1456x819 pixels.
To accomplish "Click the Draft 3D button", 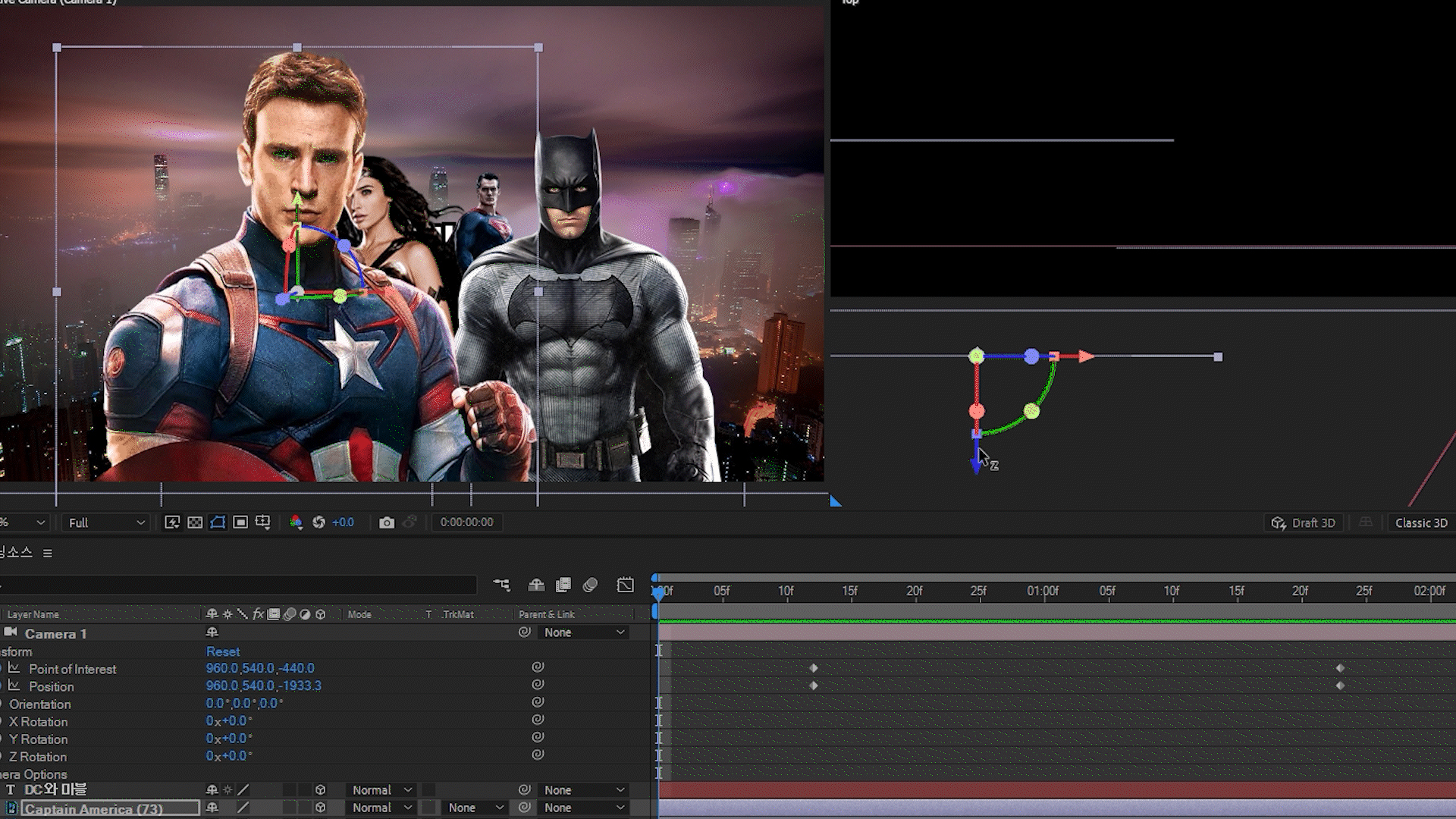I will pyautogui.click(x=1304, y=522).
